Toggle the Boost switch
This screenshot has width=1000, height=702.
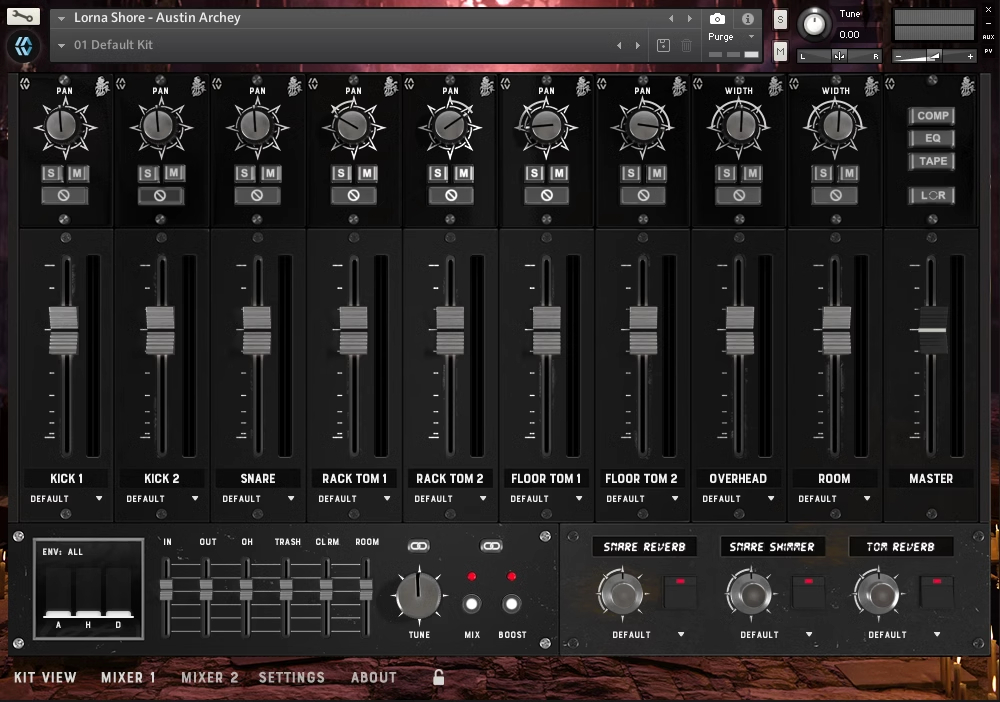coord(511,603)
